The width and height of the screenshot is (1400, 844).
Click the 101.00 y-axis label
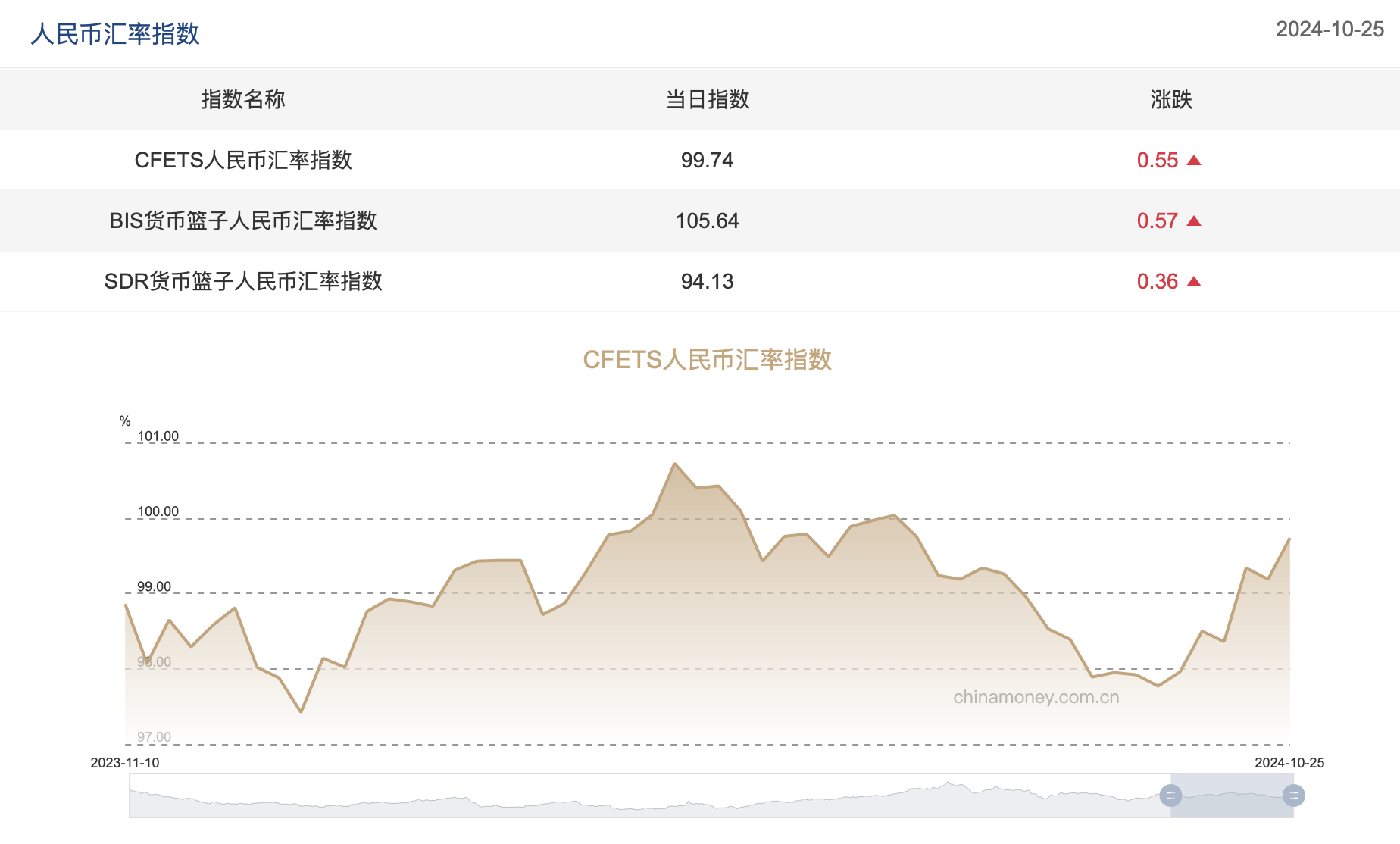pyautogui.click(x=158, y=436)
